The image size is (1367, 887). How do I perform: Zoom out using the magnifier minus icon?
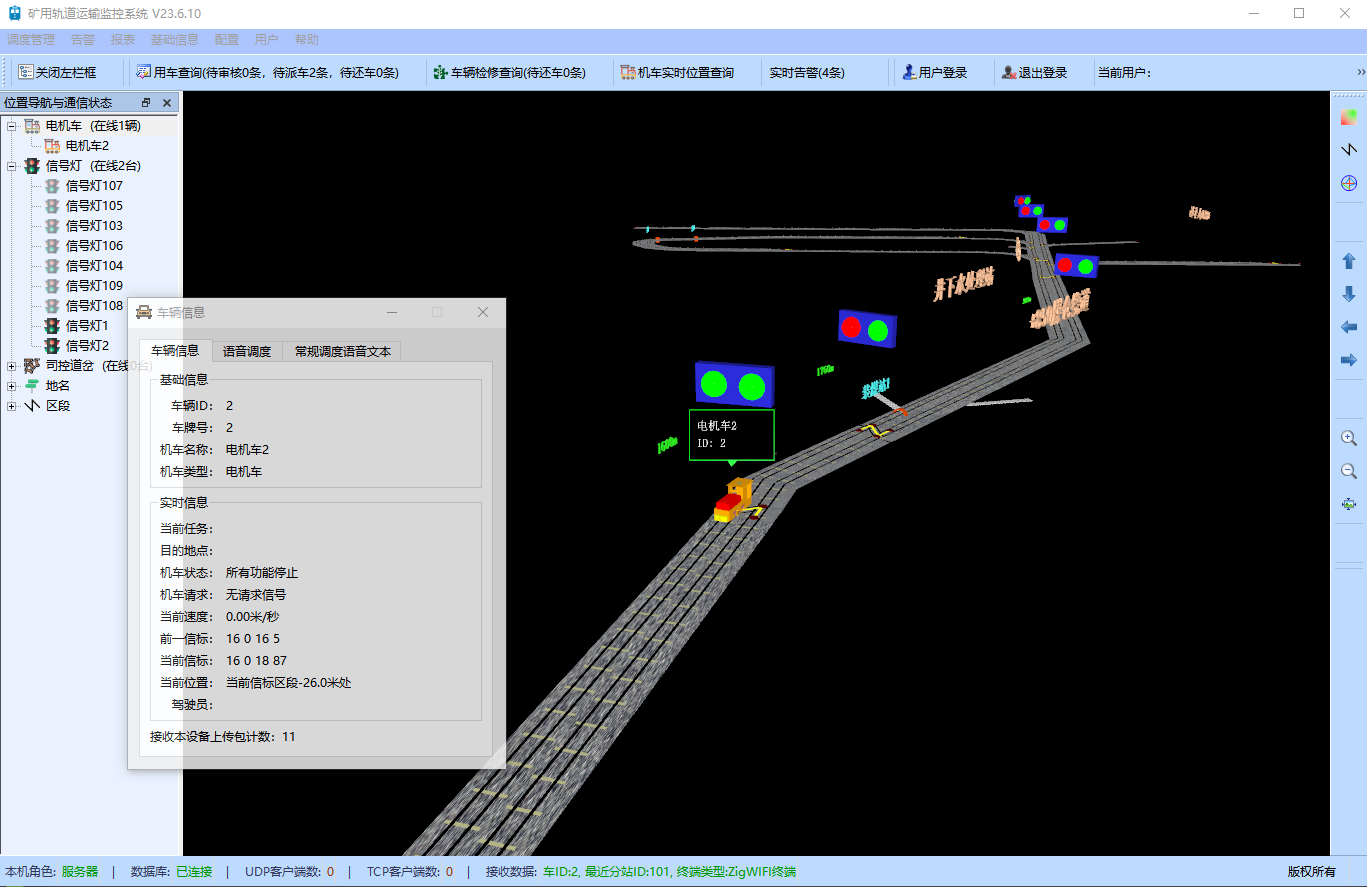click(1349, 471)
